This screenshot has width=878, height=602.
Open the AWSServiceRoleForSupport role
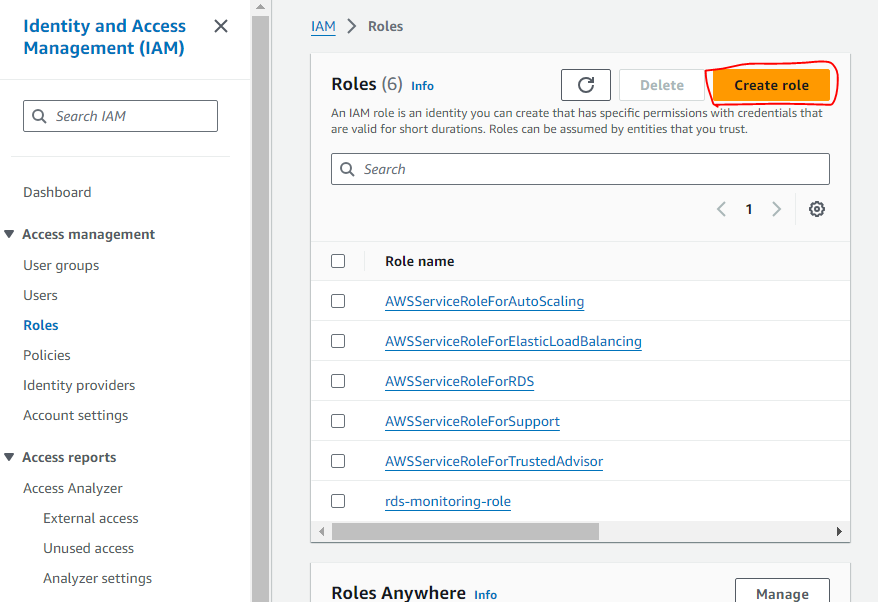473,421
